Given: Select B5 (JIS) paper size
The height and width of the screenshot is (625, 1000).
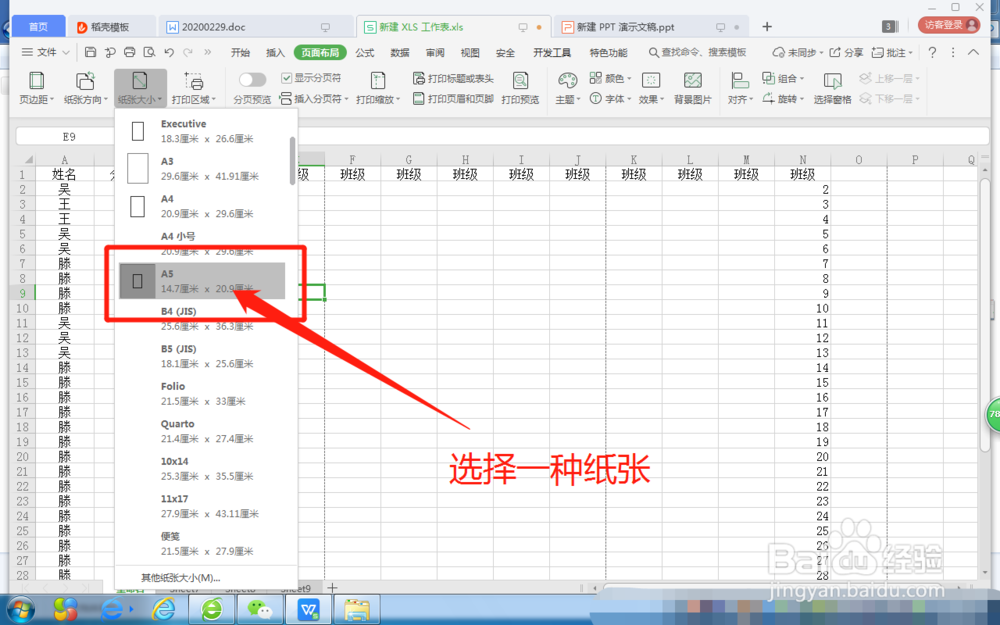Looking at the screenshot, I should (x=202, y=356).
